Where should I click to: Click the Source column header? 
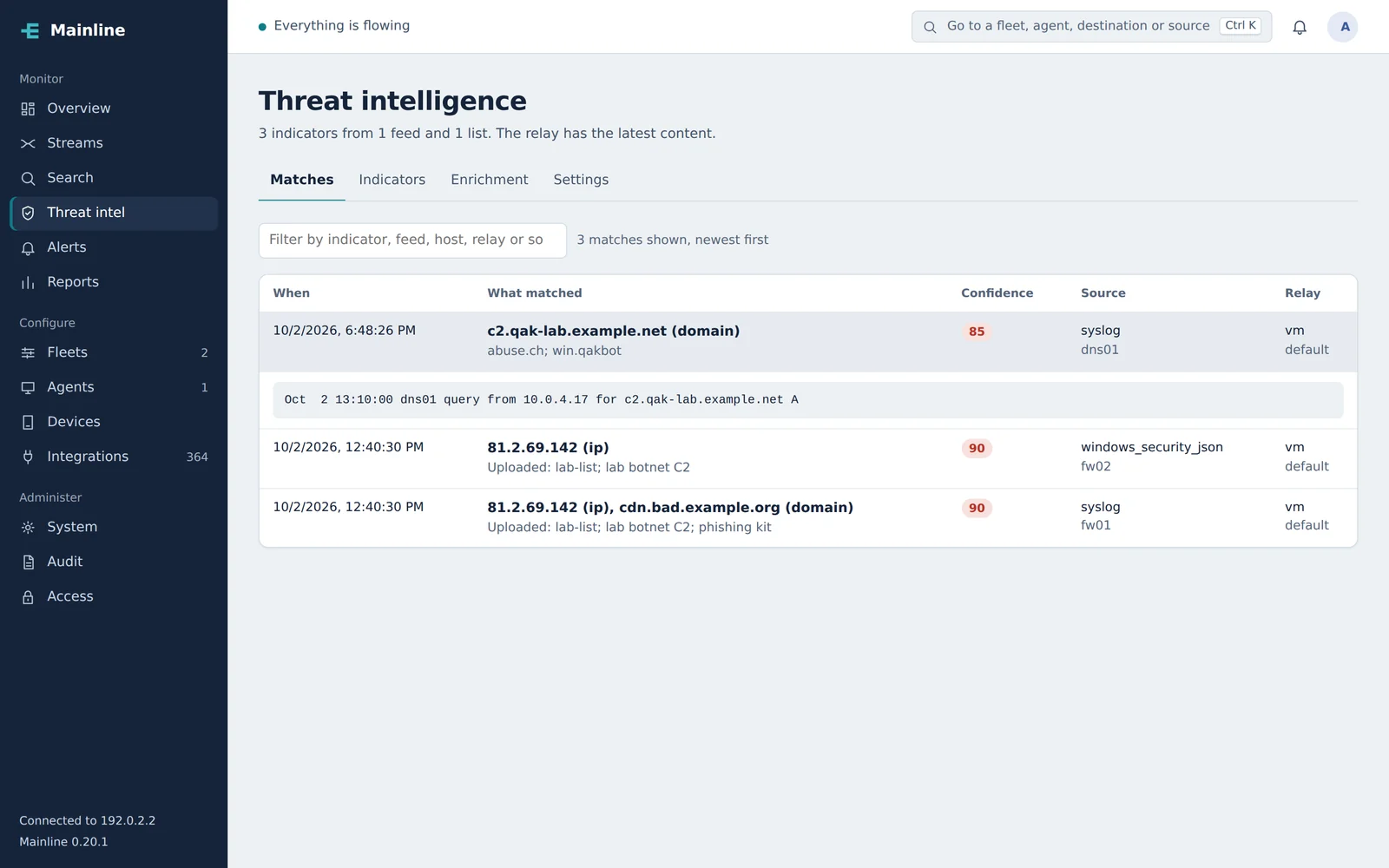(x=1103, y=293)
